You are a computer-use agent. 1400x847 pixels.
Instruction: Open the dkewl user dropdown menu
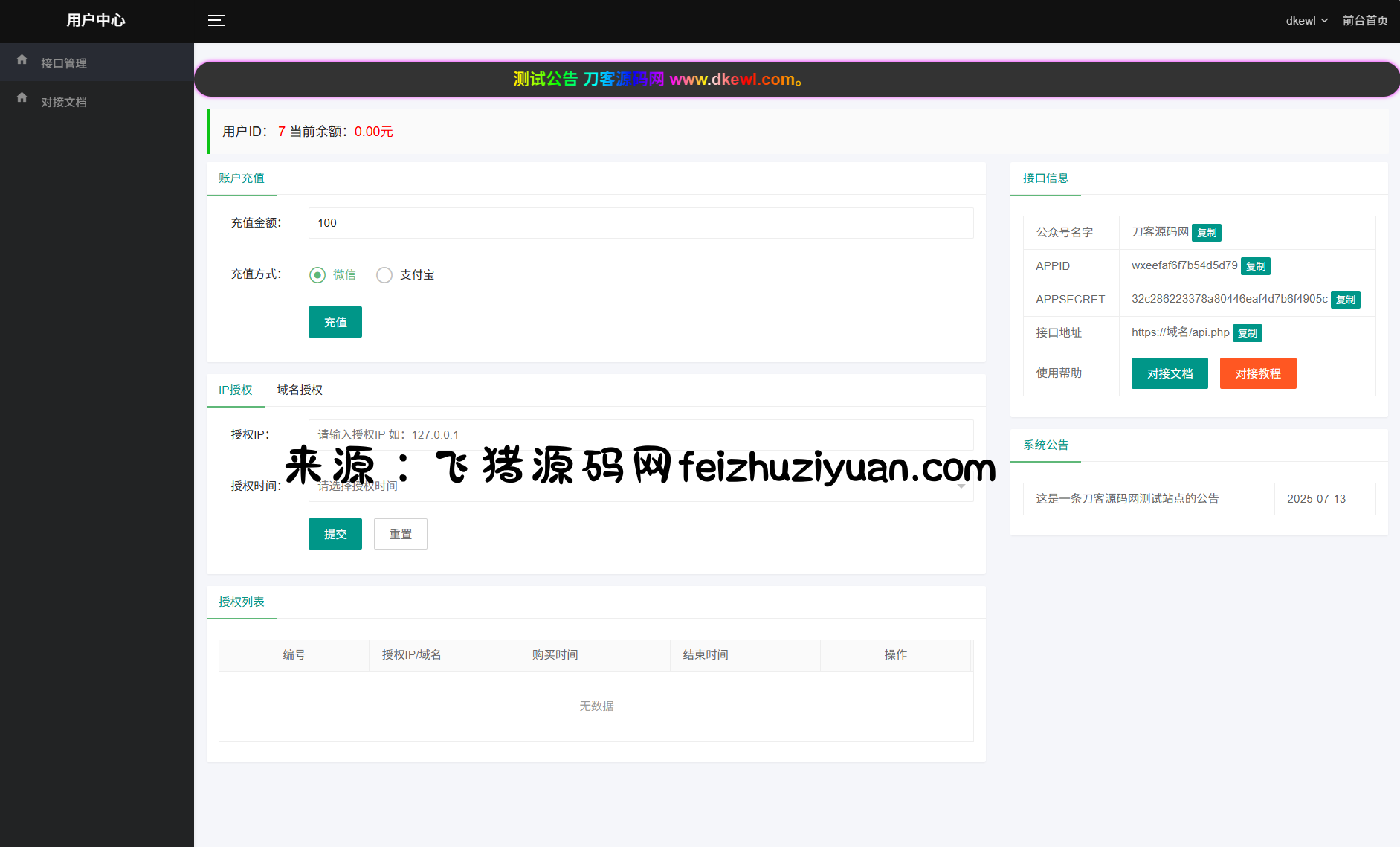(x=1306, y=21)
